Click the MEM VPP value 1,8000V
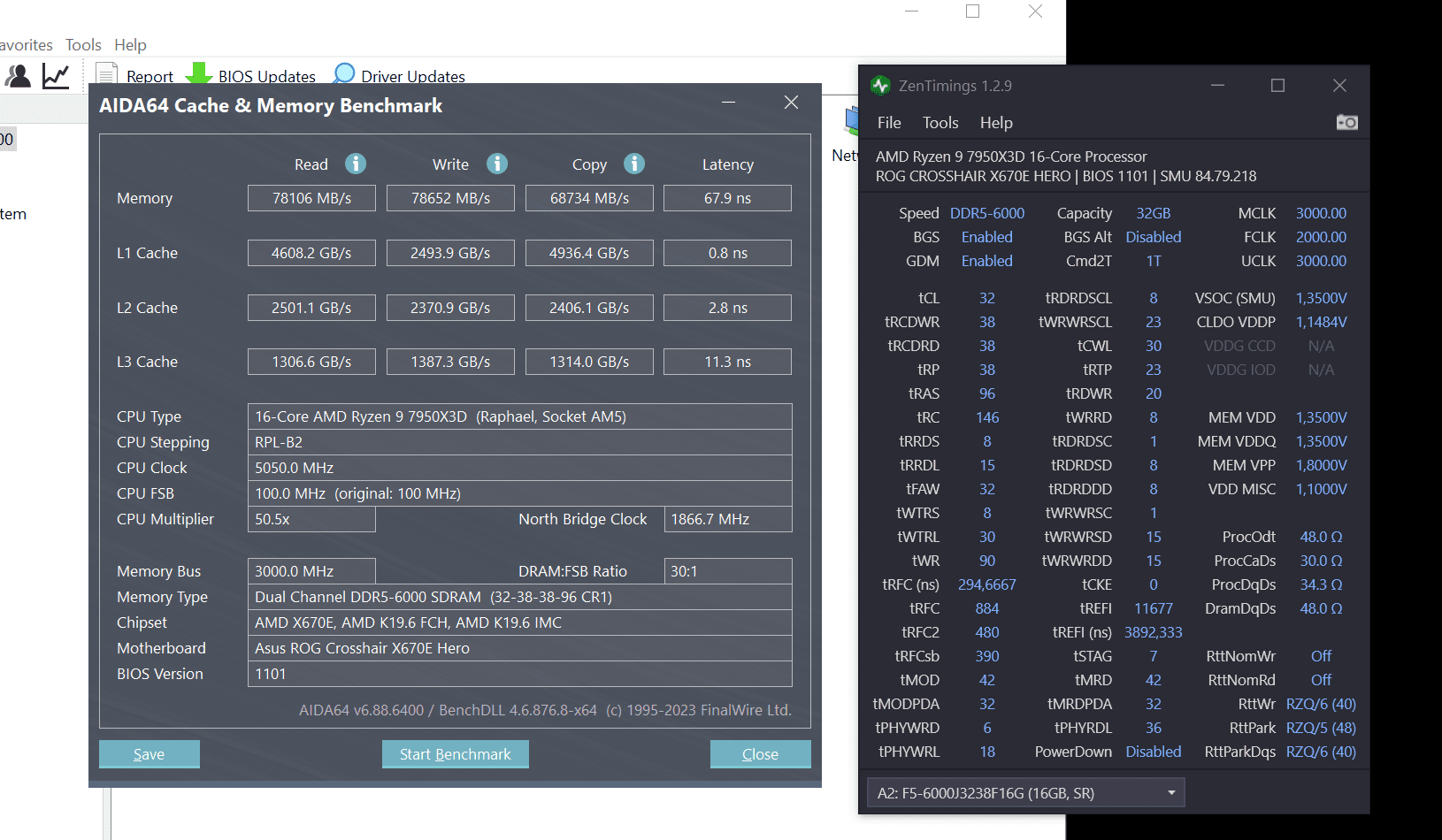 [x=1321, y=465]
